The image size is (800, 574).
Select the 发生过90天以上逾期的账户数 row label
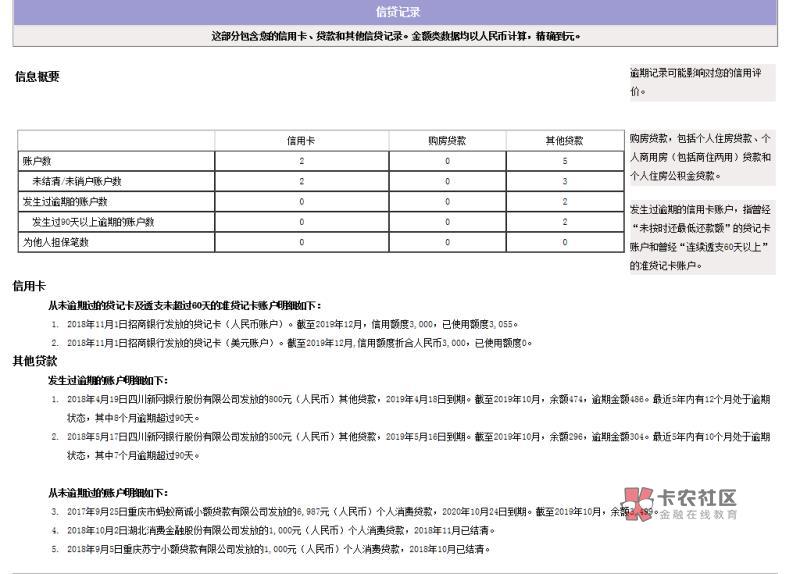93,222
